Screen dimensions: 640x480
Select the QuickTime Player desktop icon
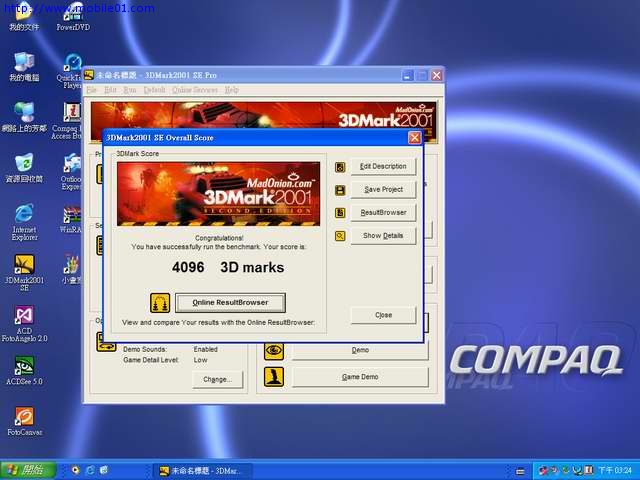click(72, 71)
